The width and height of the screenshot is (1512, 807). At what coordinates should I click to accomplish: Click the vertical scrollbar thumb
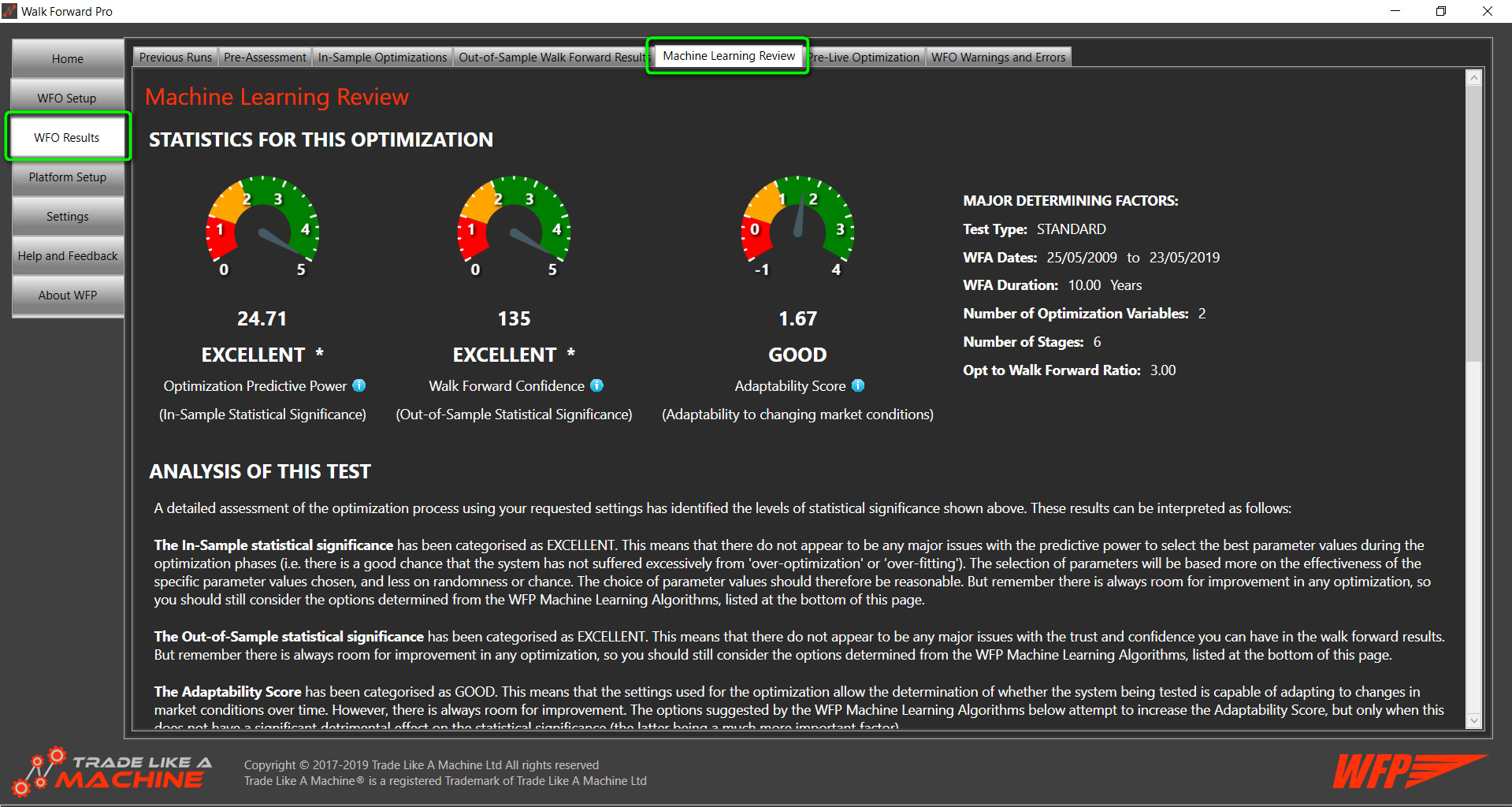(x=1473, y=224)
